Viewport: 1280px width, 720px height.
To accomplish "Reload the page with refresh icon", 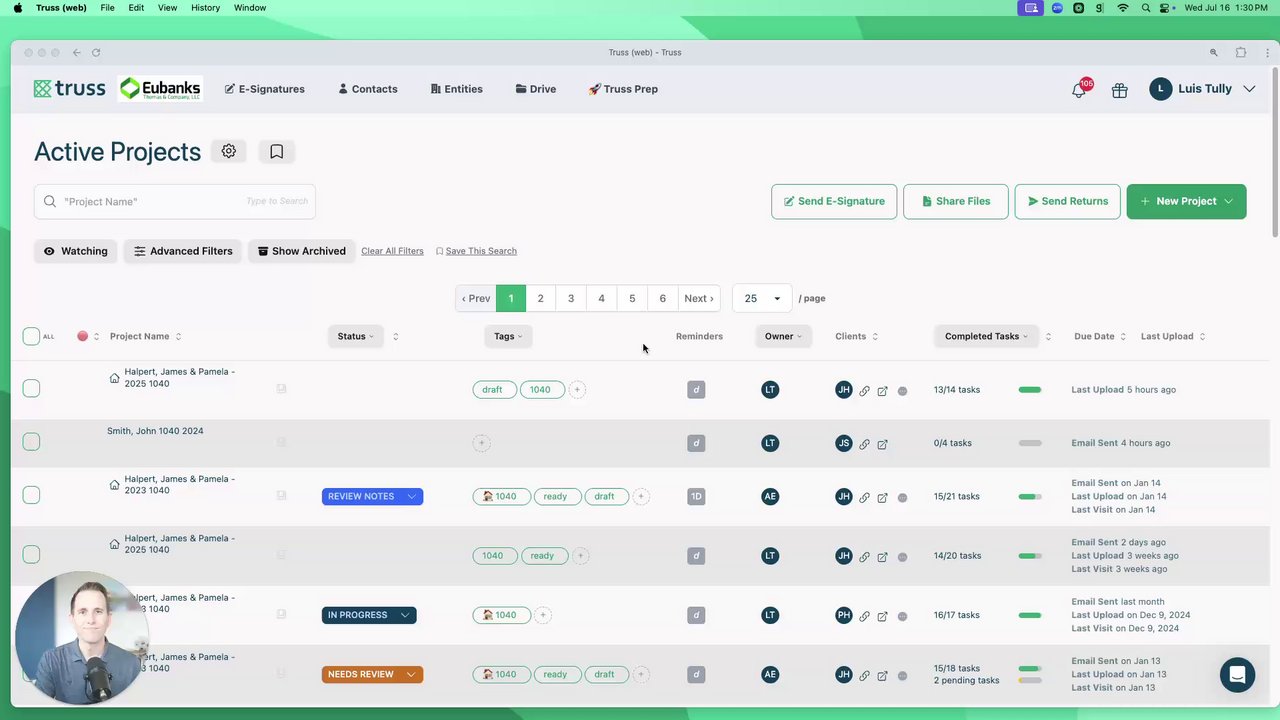I will click(96, 52).
